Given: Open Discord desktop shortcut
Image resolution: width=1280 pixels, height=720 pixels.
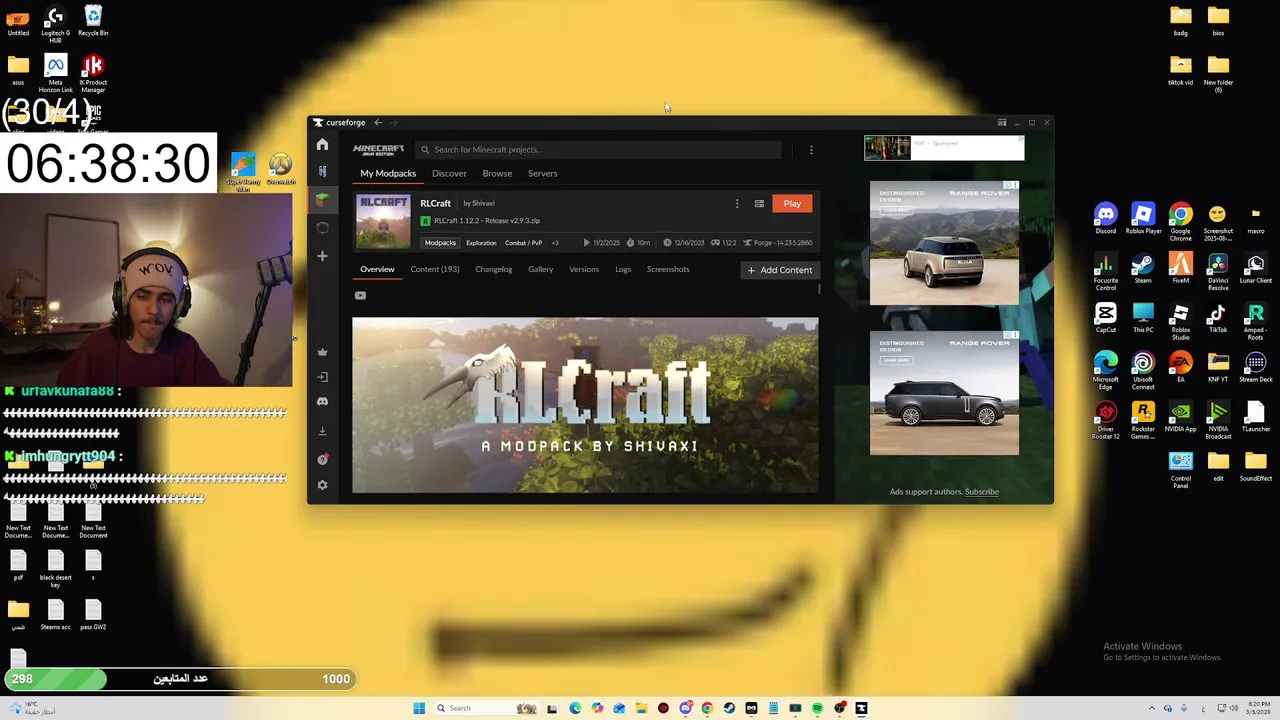Looking at the screenshot, I should tap(1105, 220).
